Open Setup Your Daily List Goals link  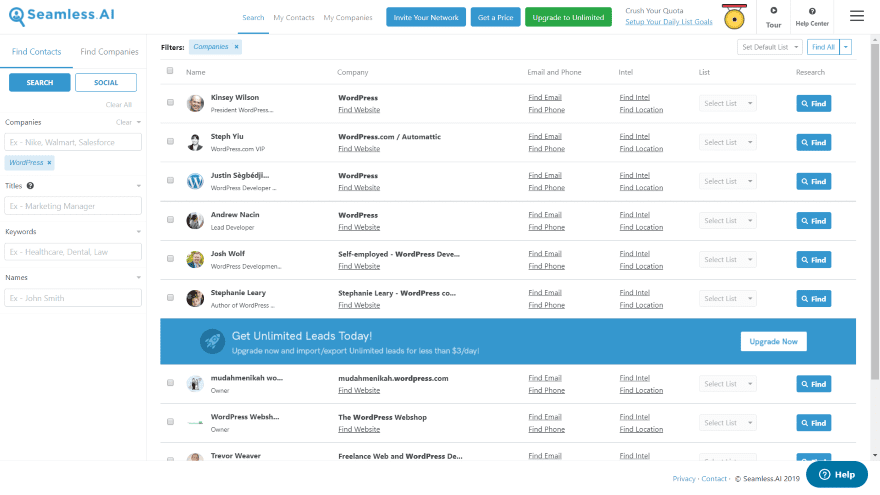click(669, 22)
